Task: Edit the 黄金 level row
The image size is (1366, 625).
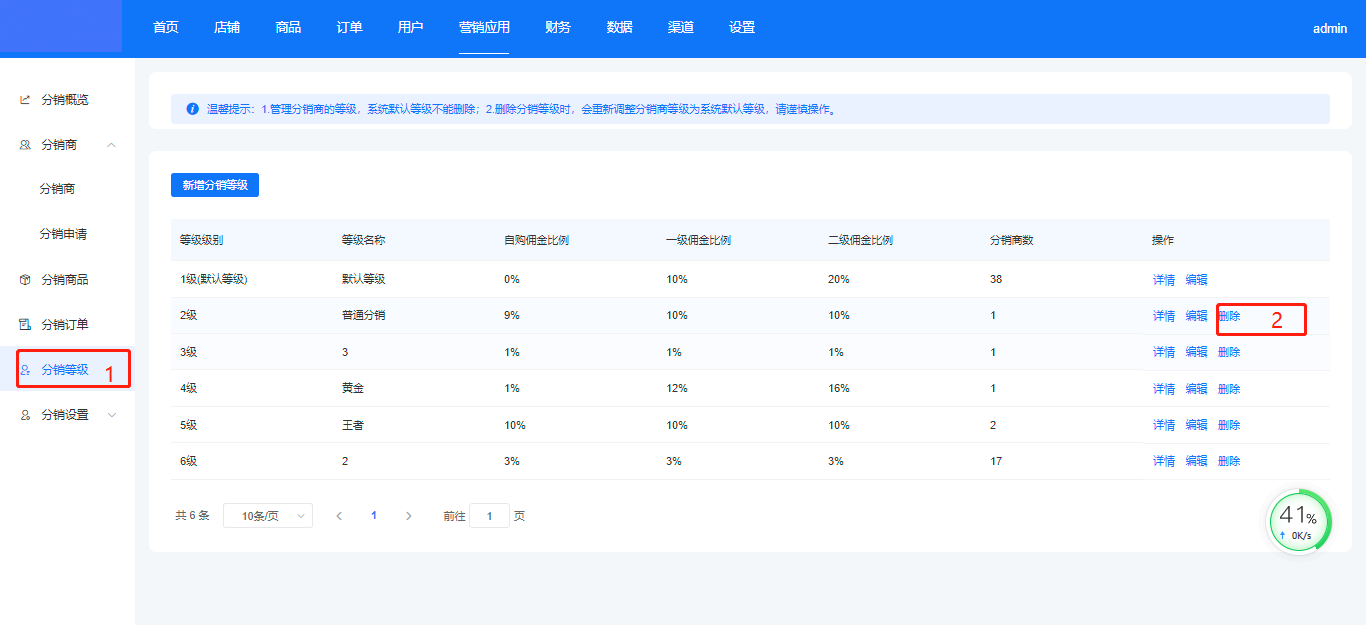Action: coord(1196,389)
